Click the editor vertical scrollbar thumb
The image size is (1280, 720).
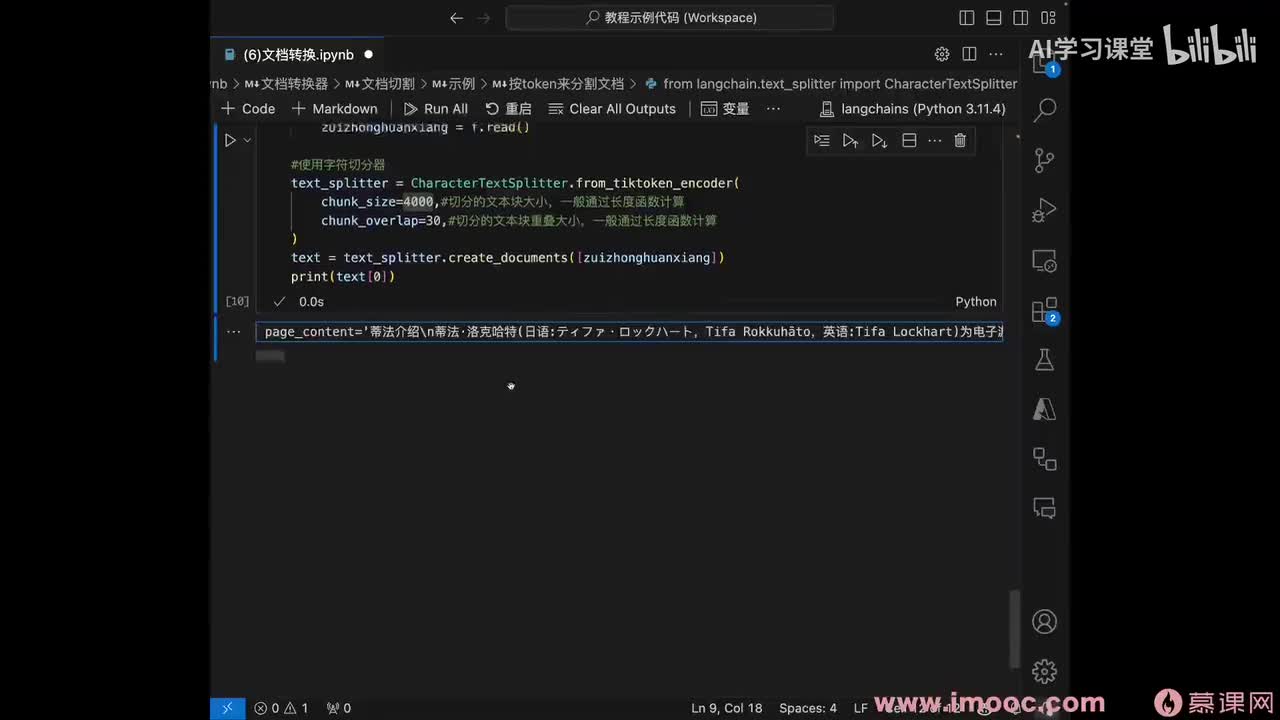coord(1015,630)
